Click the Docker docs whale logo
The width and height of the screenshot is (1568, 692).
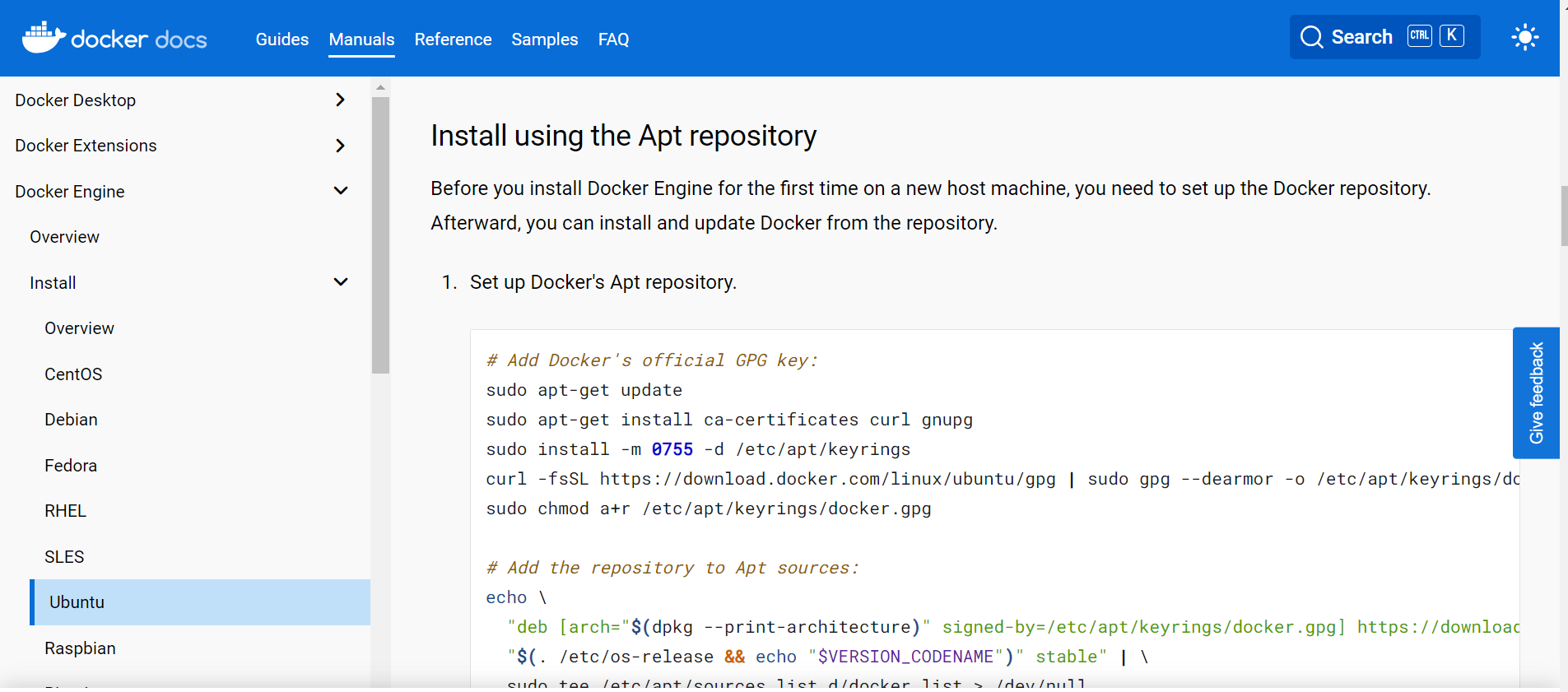[114, 38]
